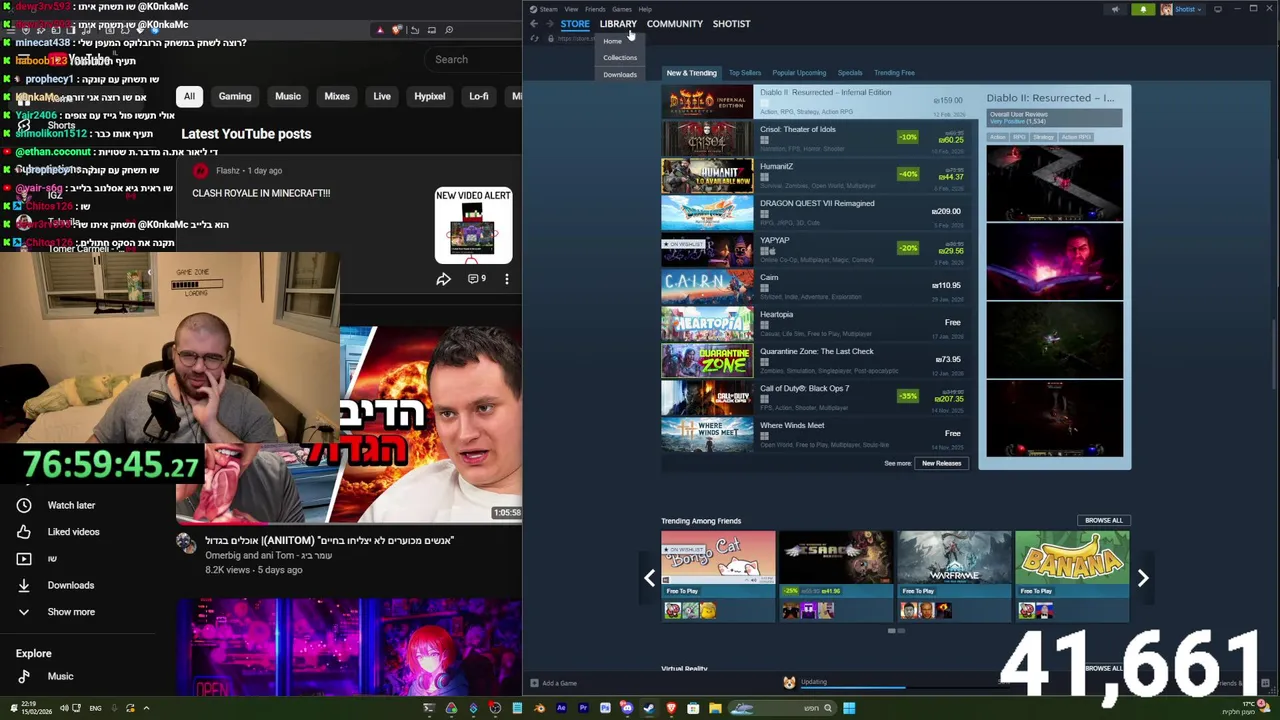Click the browser zoom magnifier icon
Viewport: 1280px width, 720px height.
tap(449, 30)
